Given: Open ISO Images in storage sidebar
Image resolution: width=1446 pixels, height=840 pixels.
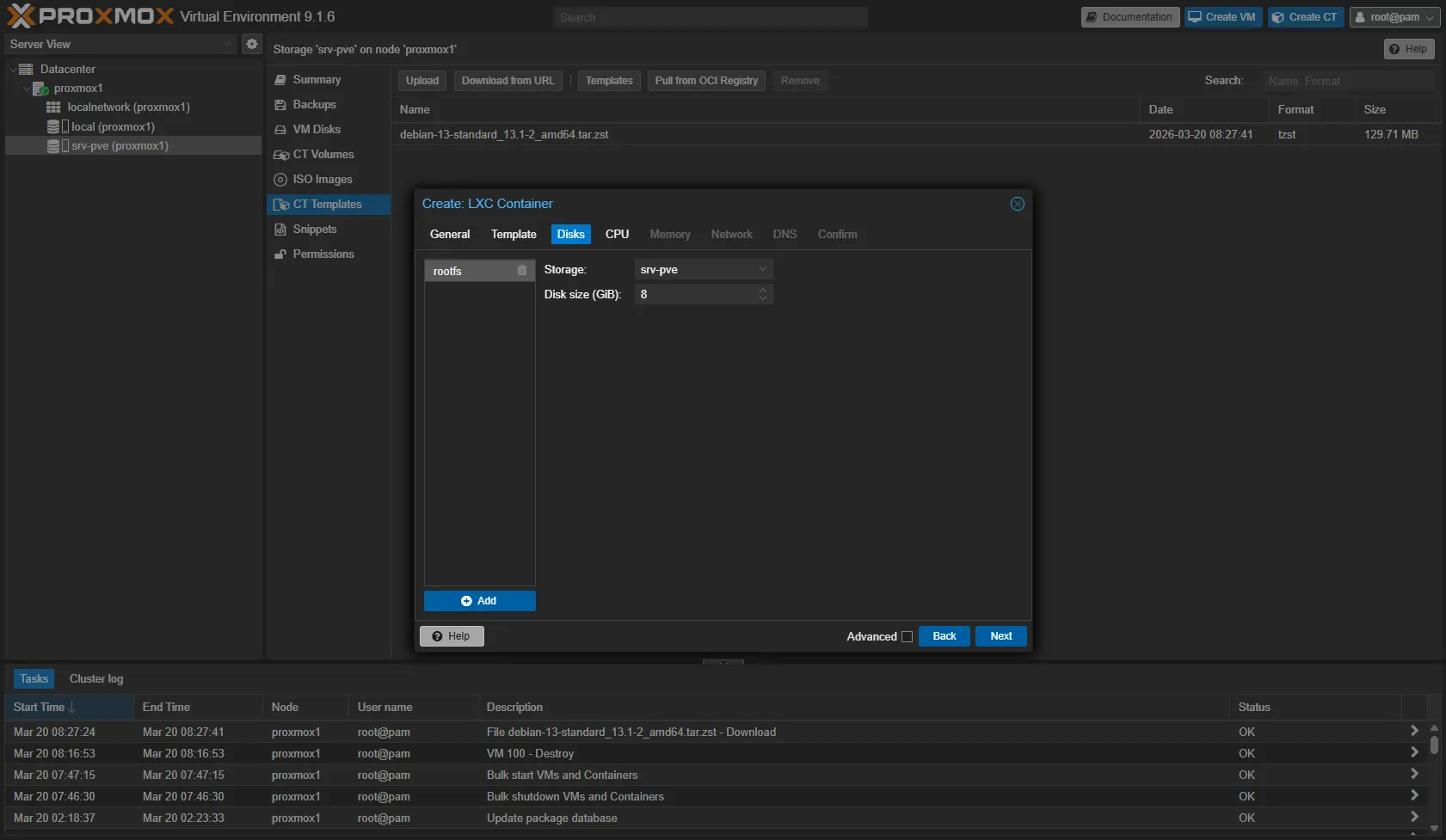Looking at the screenshot, I should pyautogui.click(x=322, y=180).
